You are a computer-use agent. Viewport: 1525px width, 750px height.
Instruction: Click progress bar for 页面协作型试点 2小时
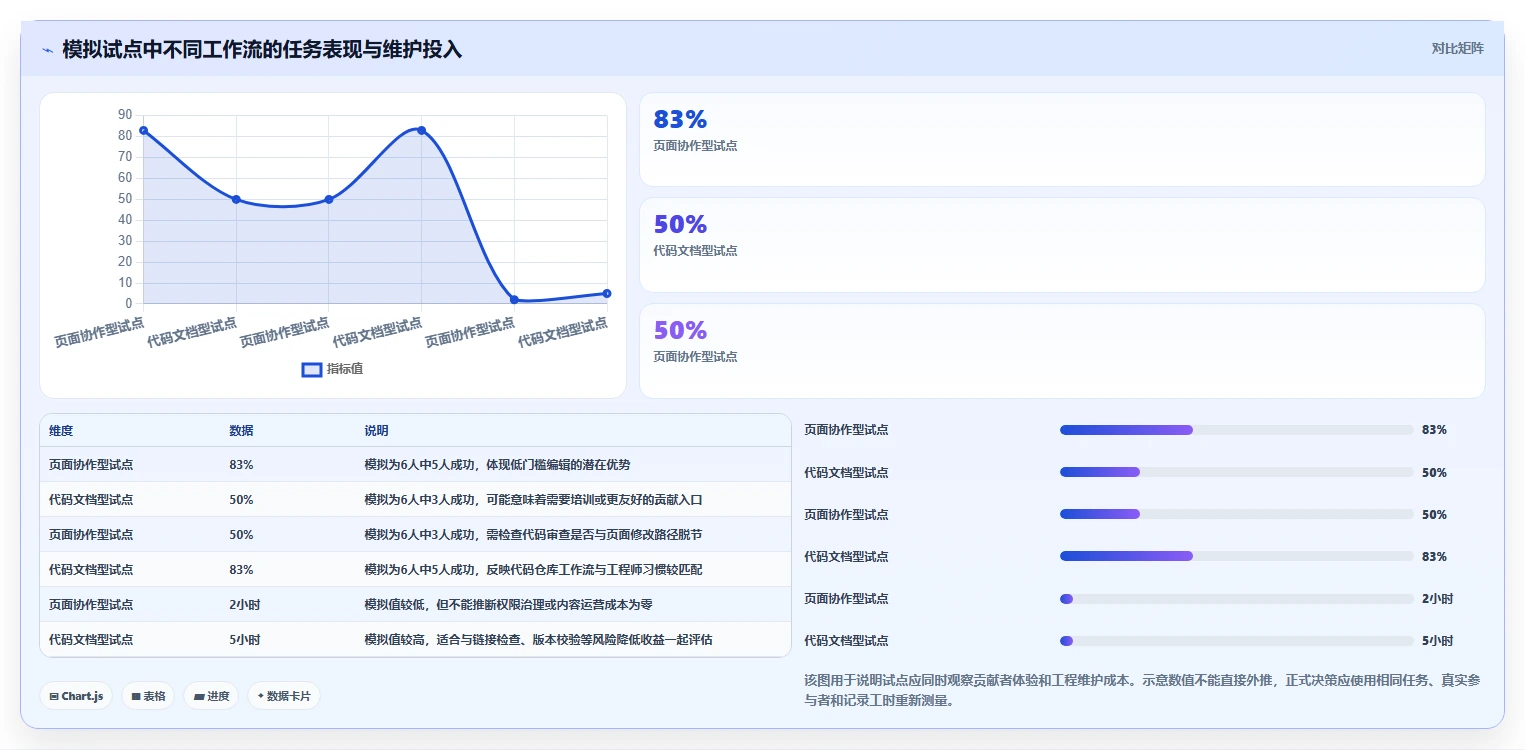1236,598
